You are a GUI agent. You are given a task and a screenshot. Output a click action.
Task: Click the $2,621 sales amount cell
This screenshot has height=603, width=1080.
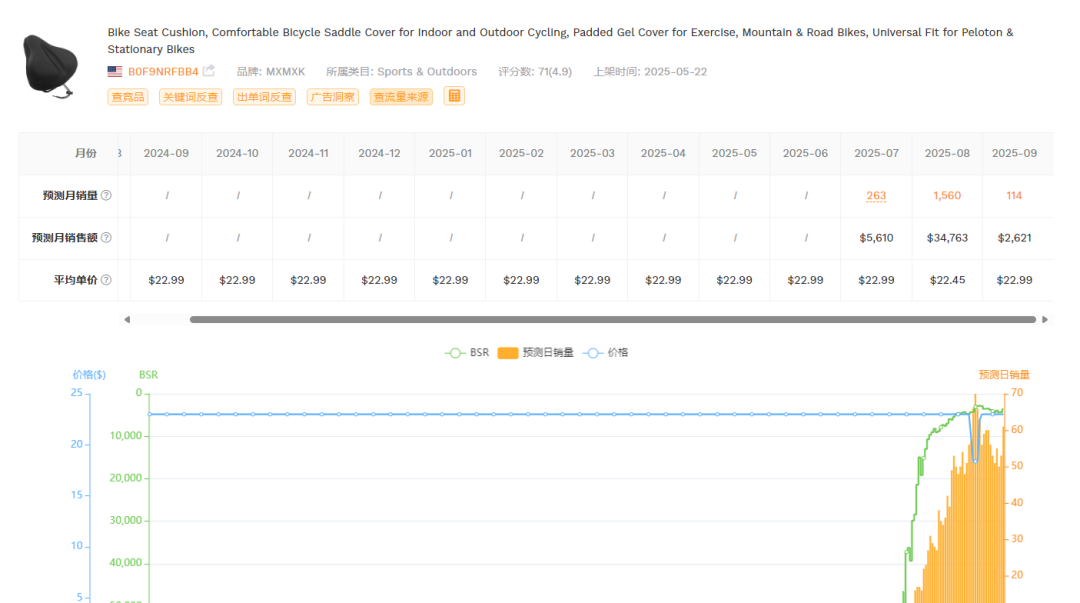click(1014, 238)
